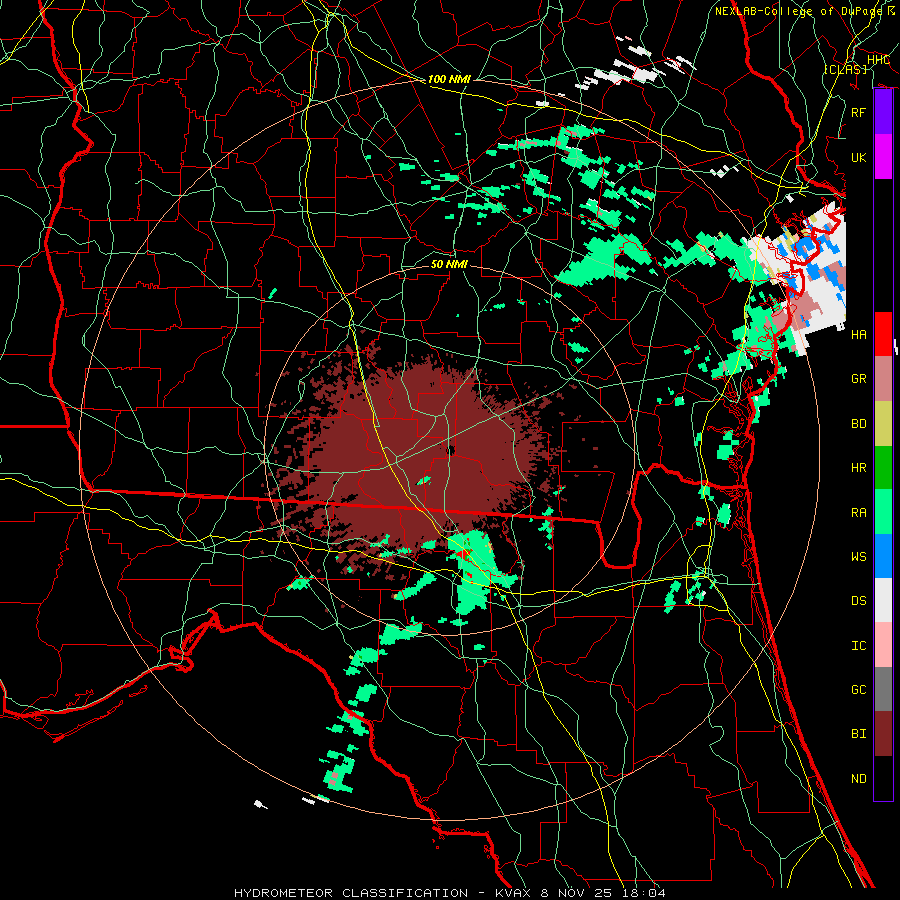The height and width of the screenshot is (900, 900).
Task: Click the 100 NMI range ring label
Action: [x=449, y=79]
